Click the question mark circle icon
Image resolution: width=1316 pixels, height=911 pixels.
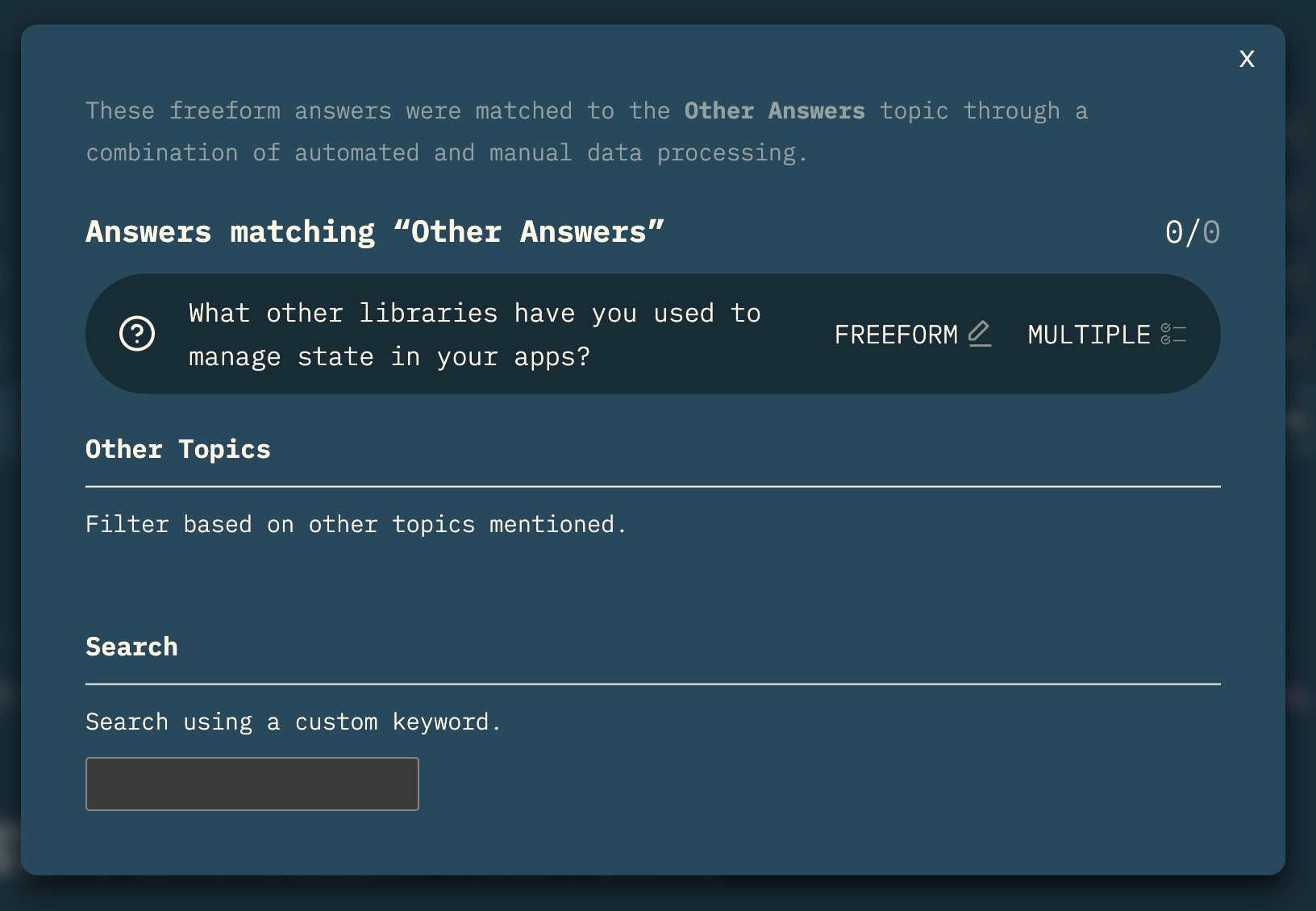click(137, 334)
